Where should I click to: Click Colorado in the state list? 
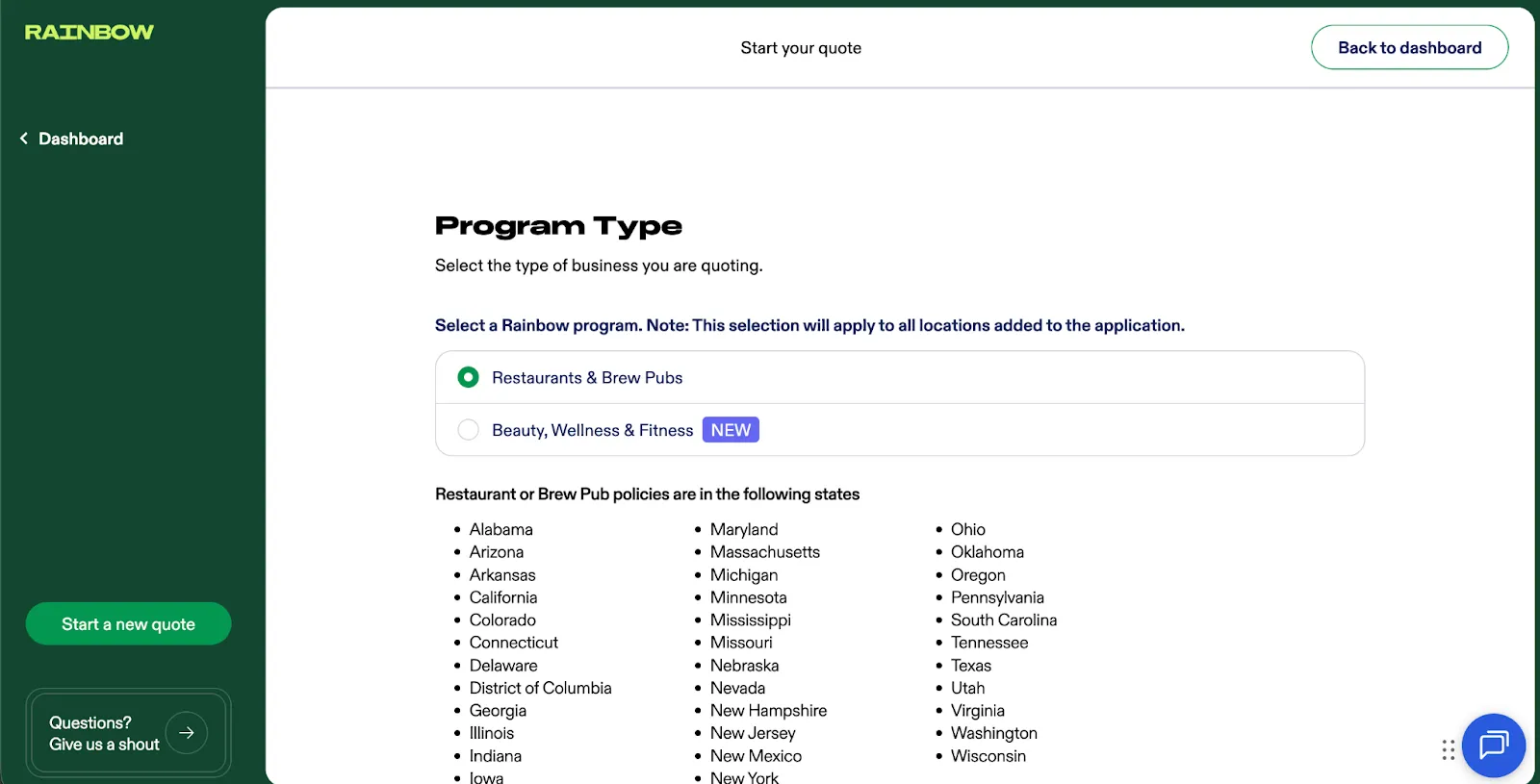[x=502, y=620]
